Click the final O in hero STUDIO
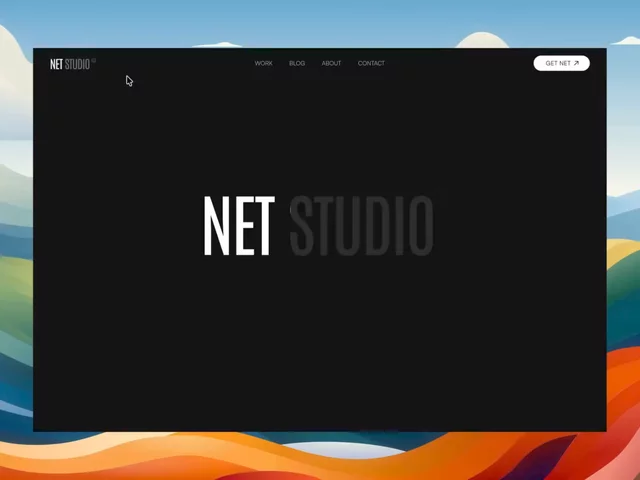Image resolution: width=640 pixels, height=480 pixels. 422,226
